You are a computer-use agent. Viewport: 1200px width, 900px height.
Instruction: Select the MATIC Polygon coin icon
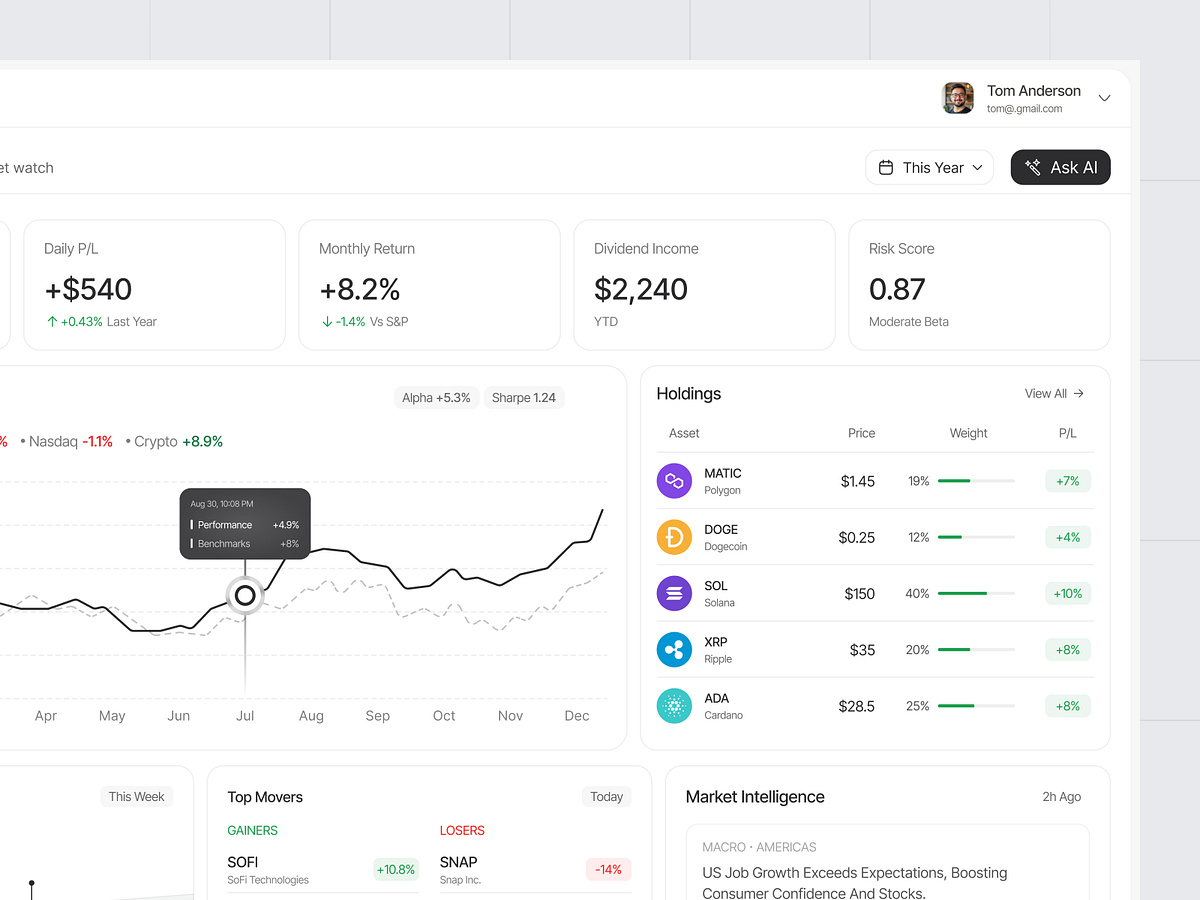(674, 481)
